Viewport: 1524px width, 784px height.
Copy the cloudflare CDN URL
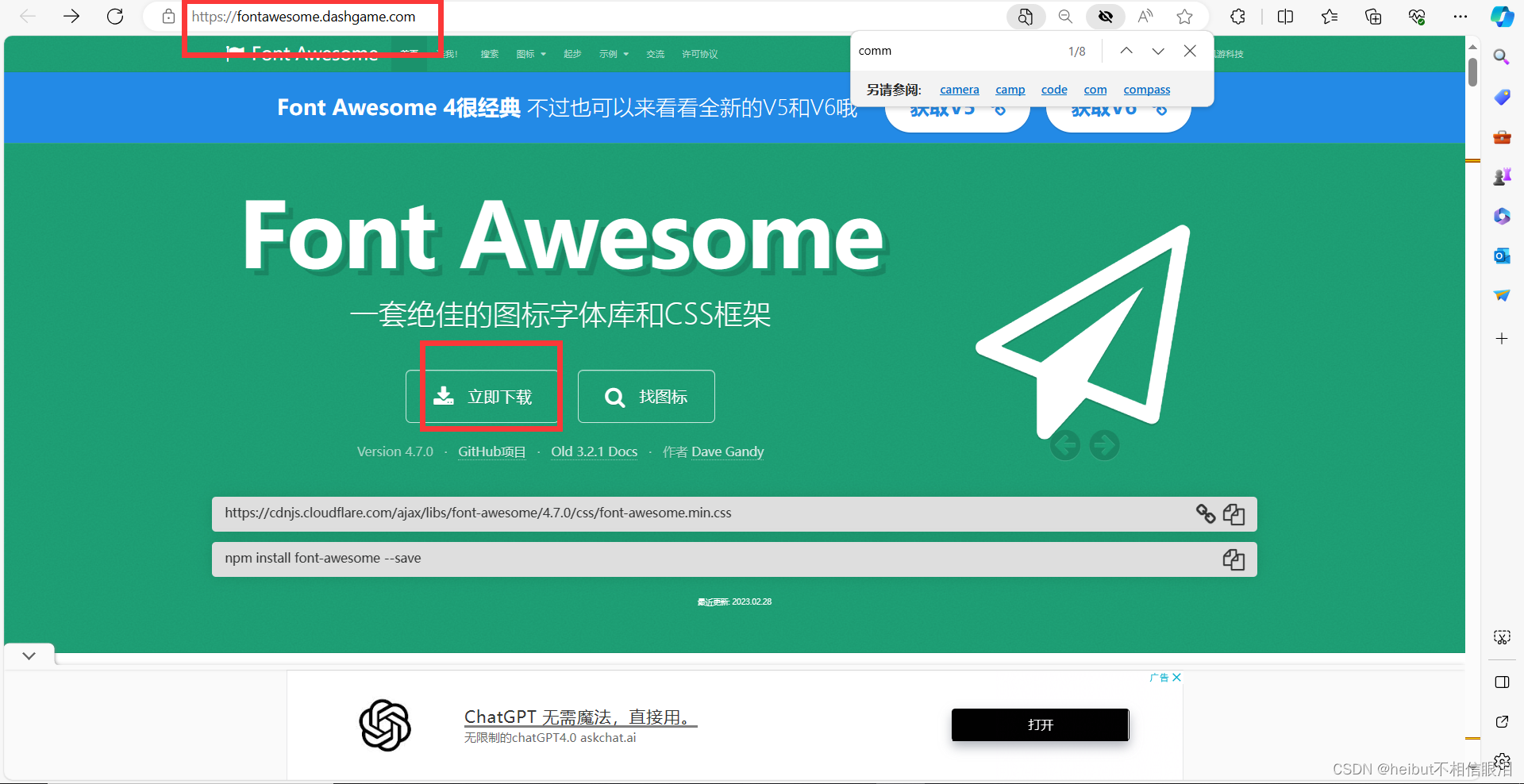[1233, 514]
